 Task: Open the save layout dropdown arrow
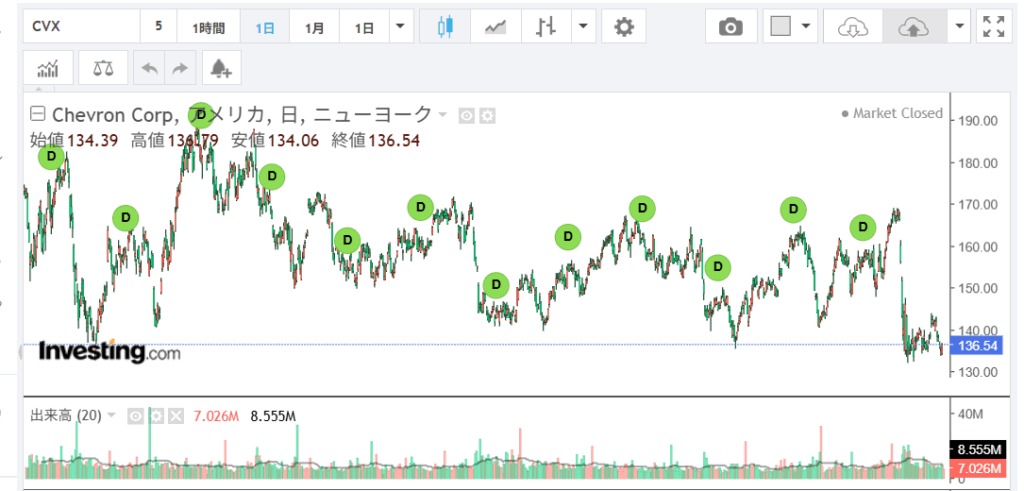959,27
